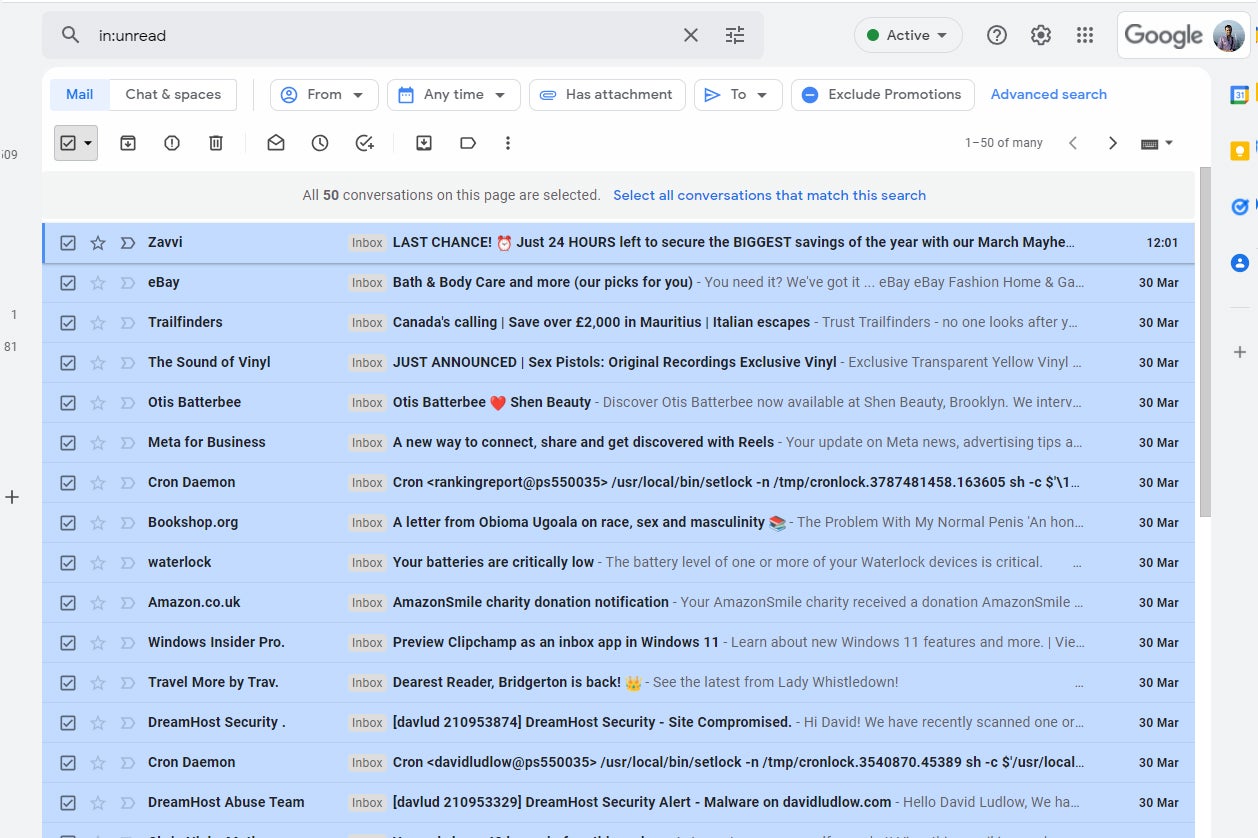Open the Active status dropdown
The width and height of the screenshot is (1258, 838).
(x=908, y=35)
